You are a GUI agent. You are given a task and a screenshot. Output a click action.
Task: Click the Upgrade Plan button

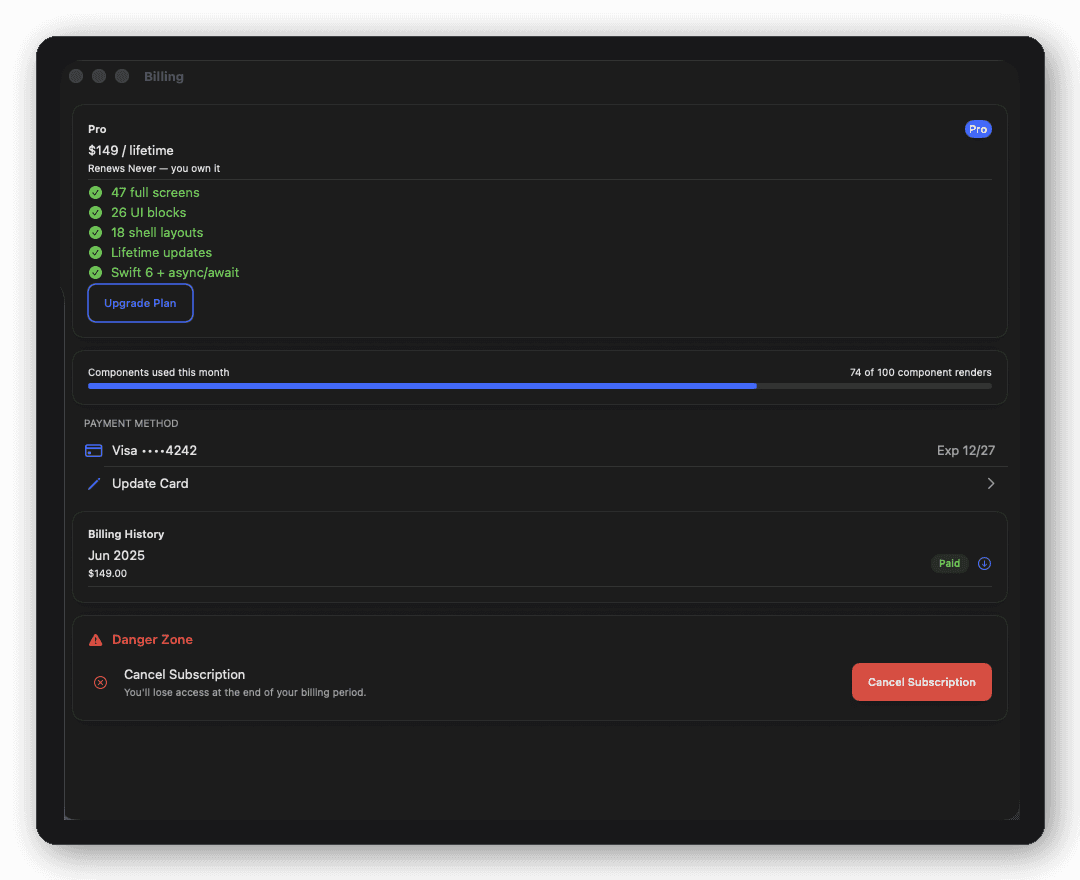click(x=140, y=303)
